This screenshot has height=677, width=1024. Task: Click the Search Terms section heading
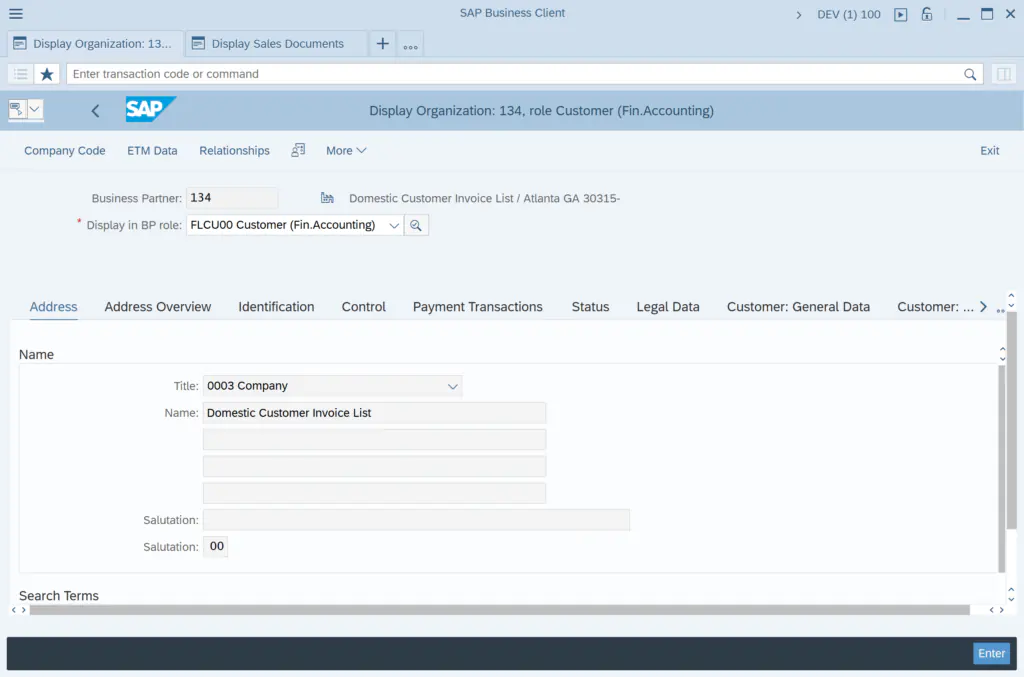pos(59,595)
